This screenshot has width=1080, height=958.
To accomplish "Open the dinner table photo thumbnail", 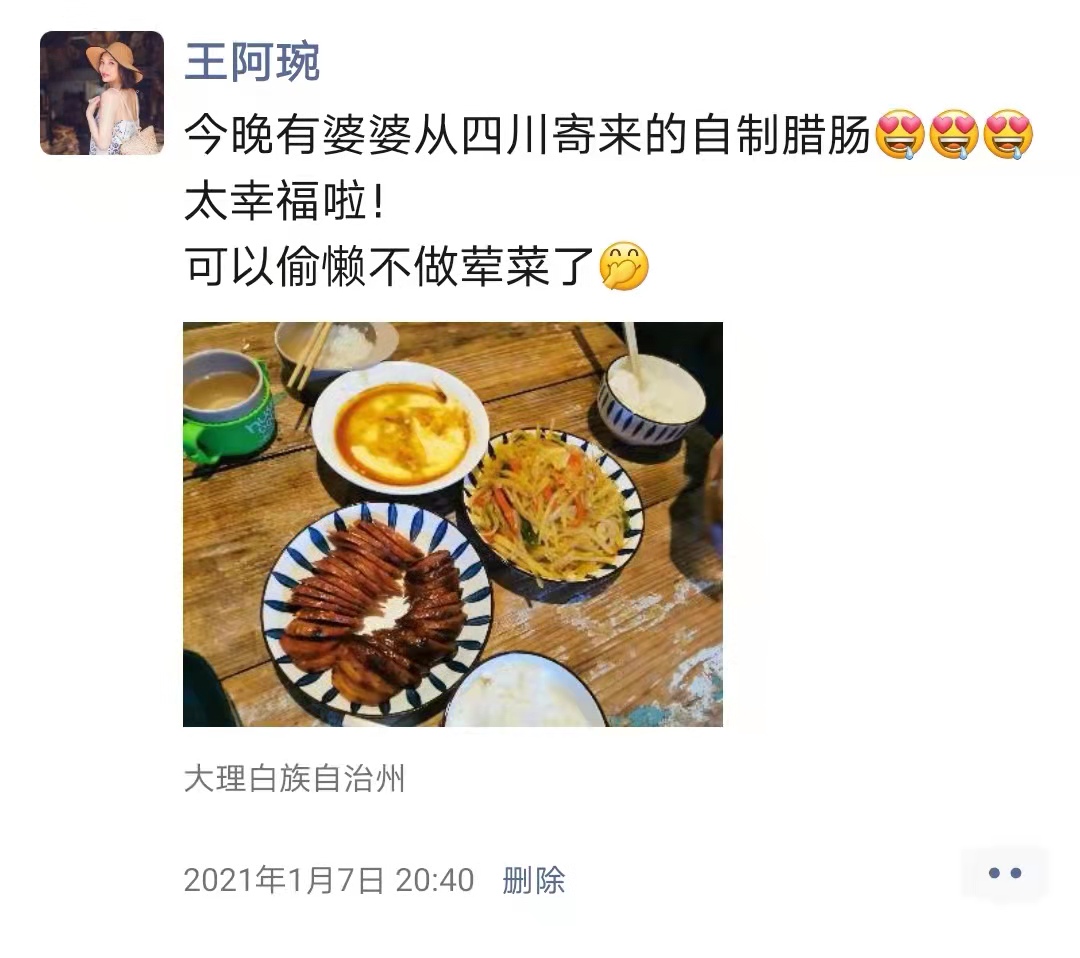I will (x=453, y=524).
